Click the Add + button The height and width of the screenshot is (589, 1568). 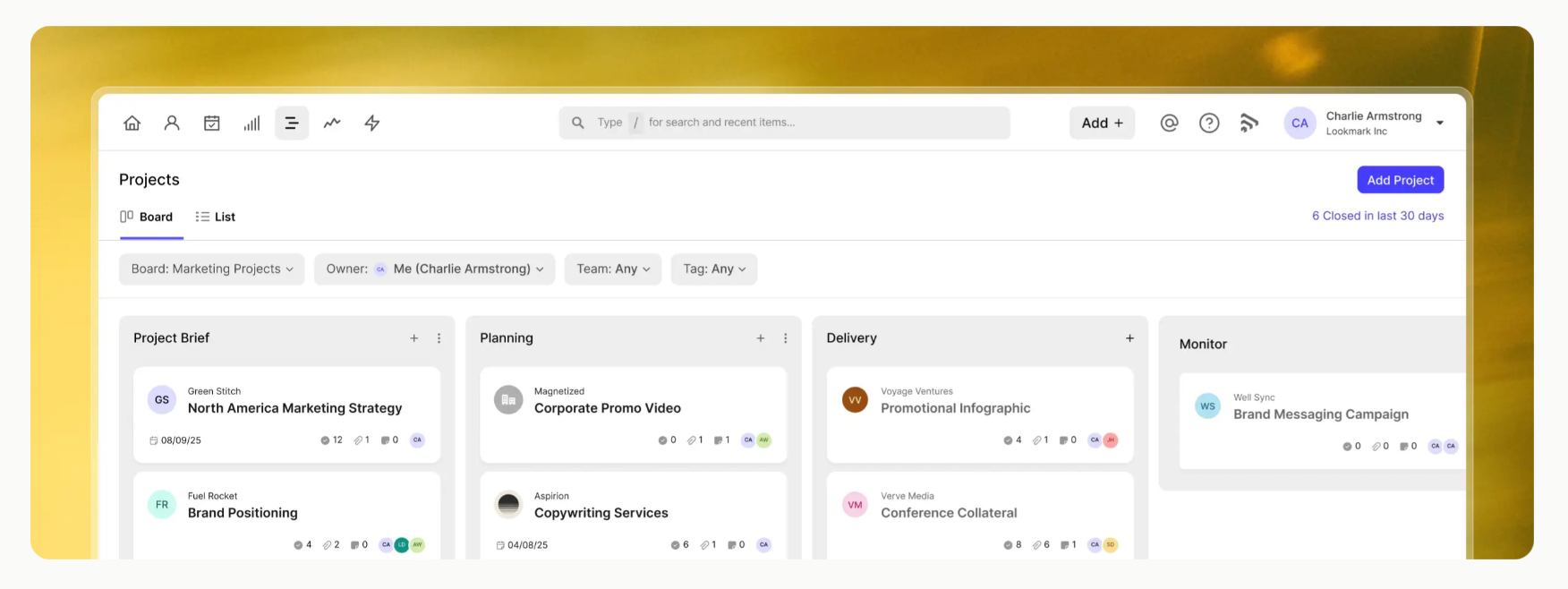(1102, 123)
